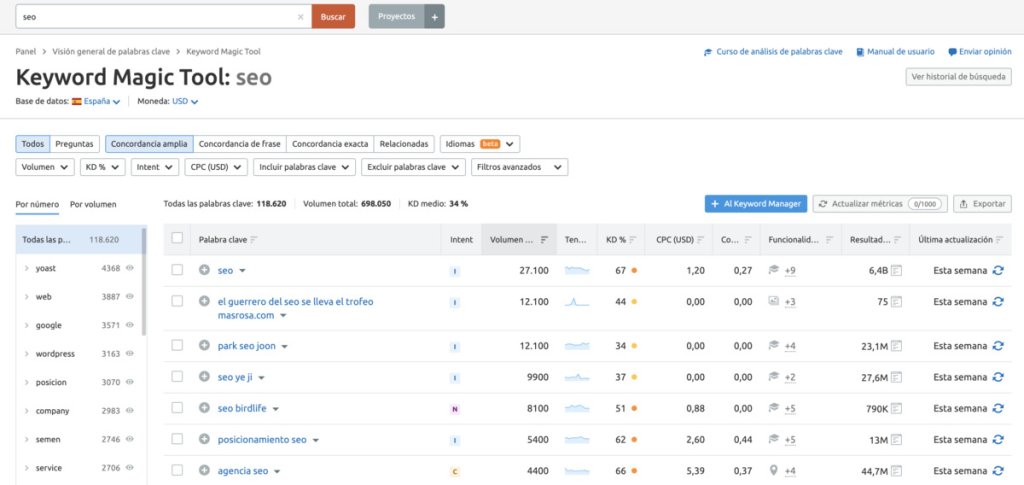The height and width of the screenshot is (485, 1024).
Task: Open the trend sparkline in 'el guerrero del seo' row
Action: (577, 302)
